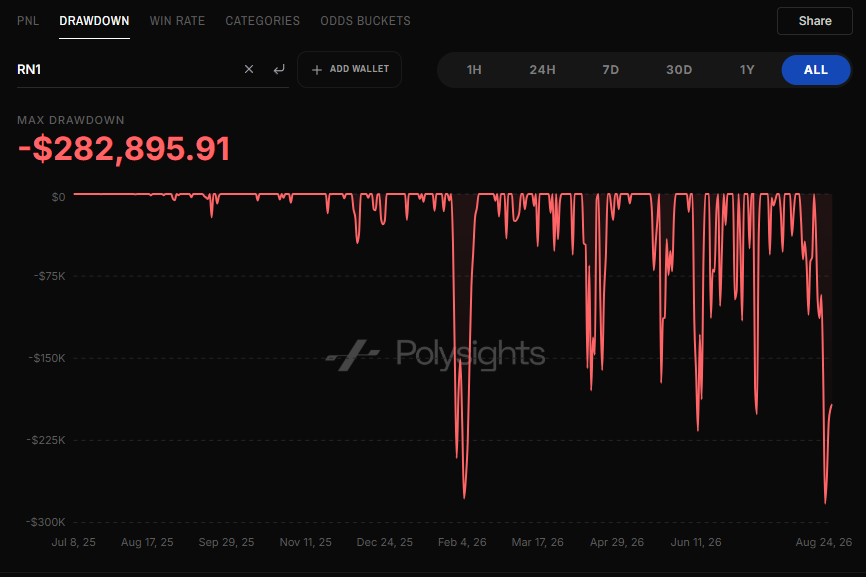The width and height of the screenshot is (866, 577).
Task: Choose the 7D time range
Action: pyautogui.click(x=611, y=70)
